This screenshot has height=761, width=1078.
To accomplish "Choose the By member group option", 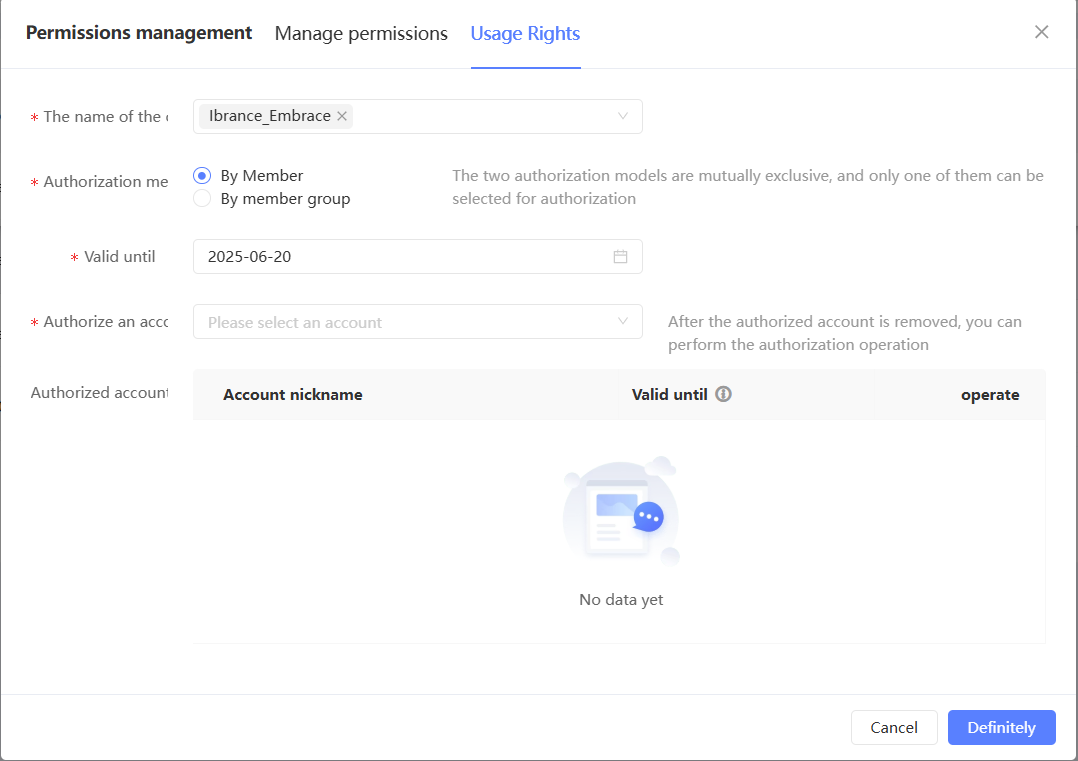I will pyautogui.click(x=202, y=199).
